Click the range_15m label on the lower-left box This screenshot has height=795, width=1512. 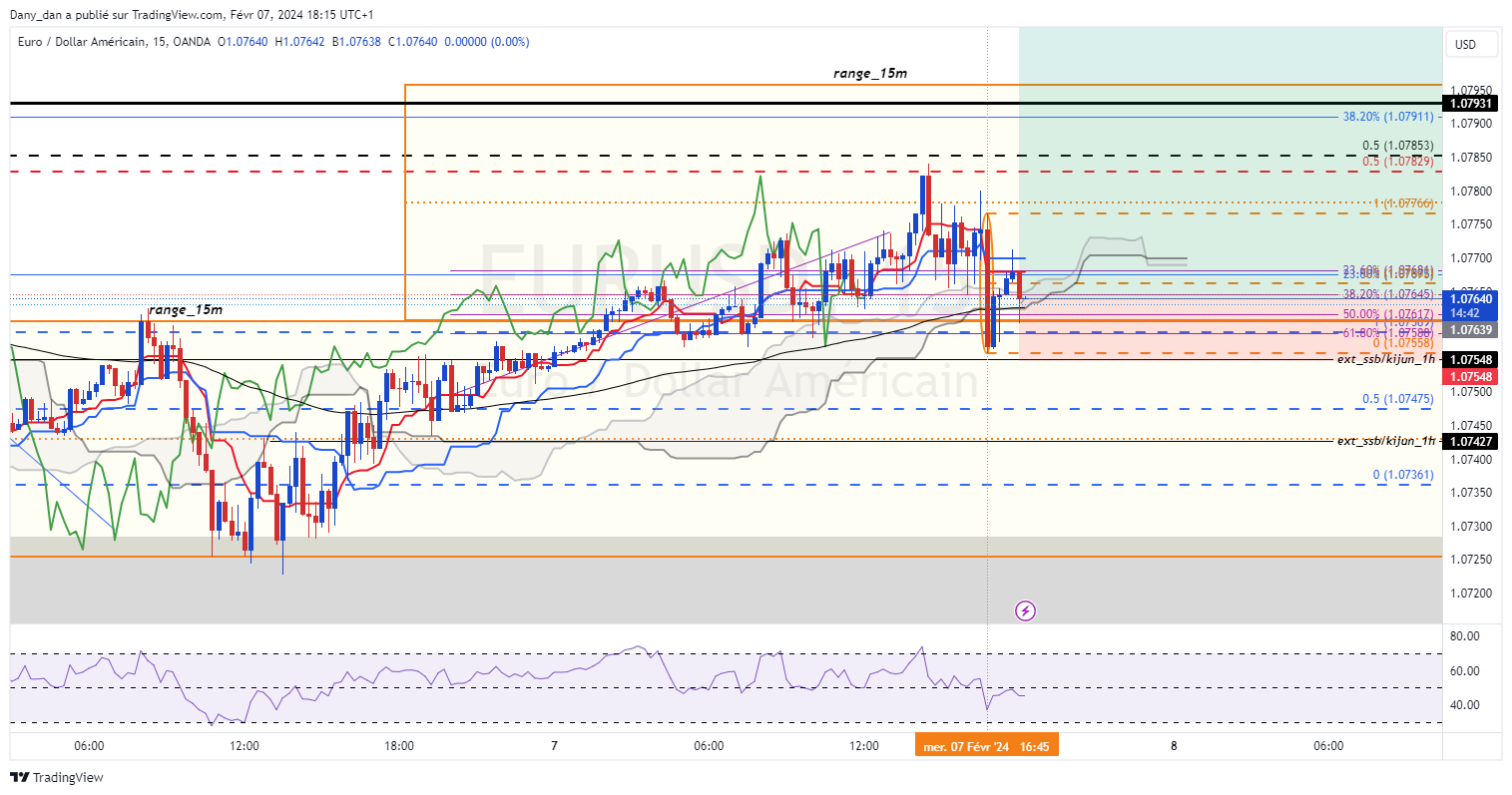point(186,310)
